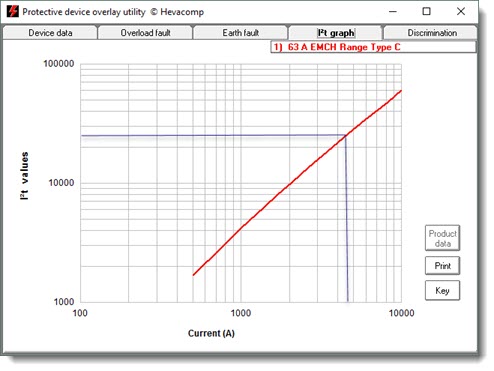Show the graph Key
This screenshot has height=371, width=494.
[442, 291]
